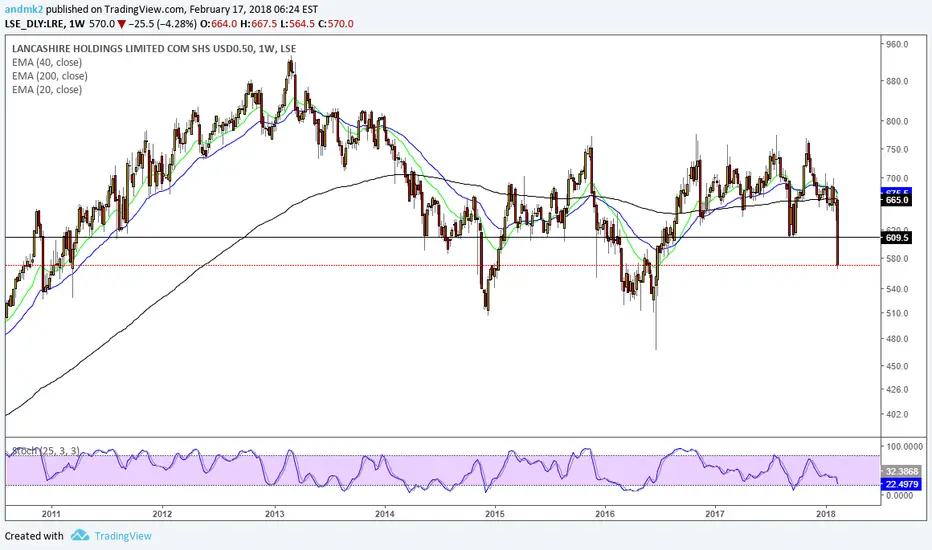Click the 960.0 price axis label
The image size is (932, 550).
coord(897,45)
